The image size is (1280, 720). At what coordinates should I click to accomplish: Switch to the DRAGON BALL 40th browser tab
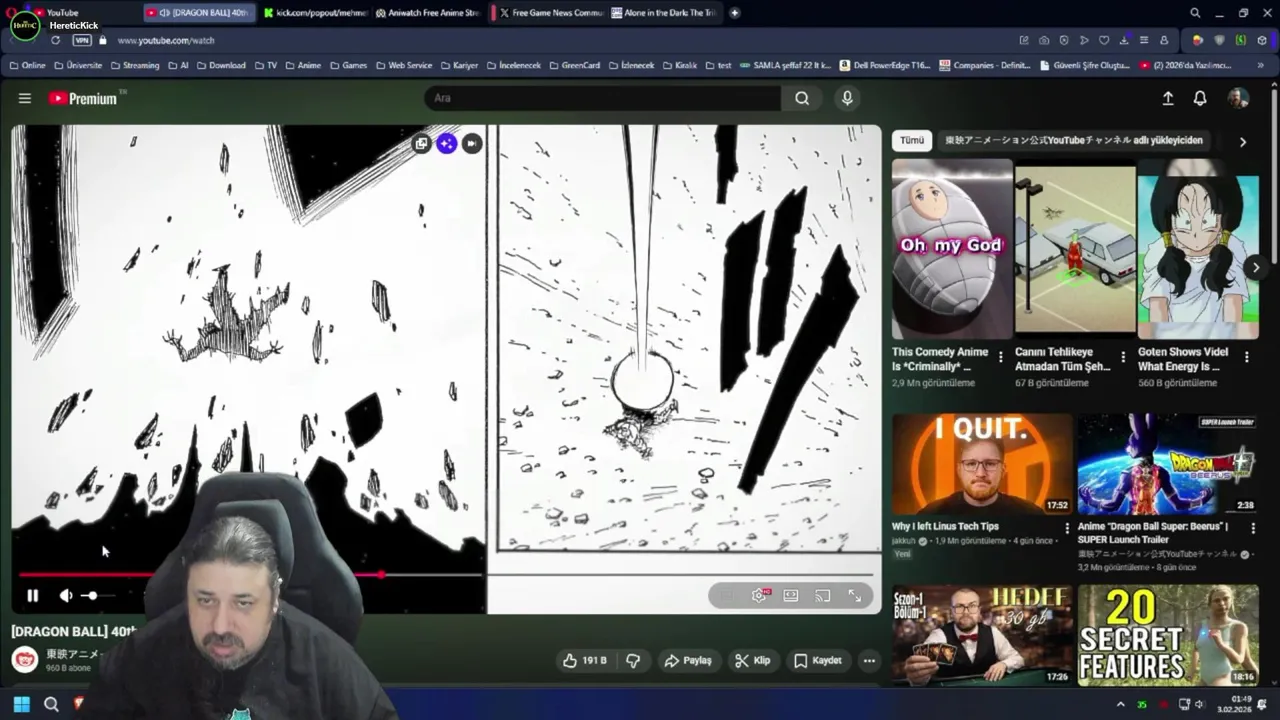point(198,13)
